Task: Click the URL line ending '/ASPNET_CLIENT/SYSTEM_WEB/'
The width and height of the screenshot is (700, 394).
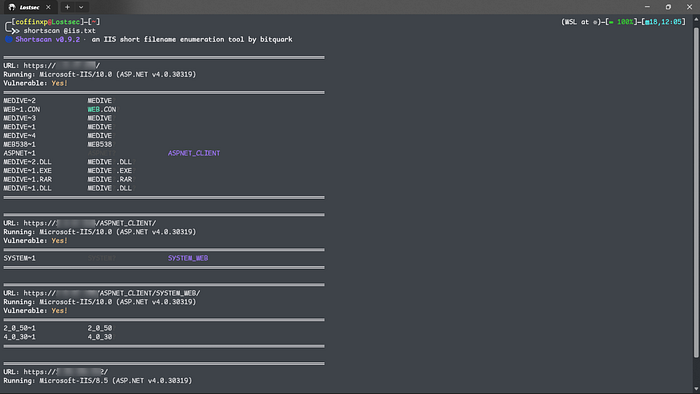Action: click(102, 293)
